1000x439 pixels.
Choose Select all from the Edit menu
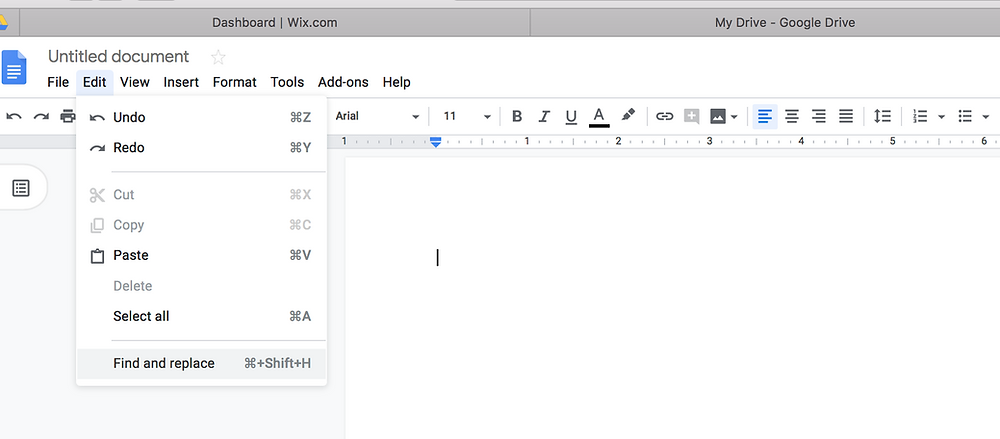click(x=202, y=316)
